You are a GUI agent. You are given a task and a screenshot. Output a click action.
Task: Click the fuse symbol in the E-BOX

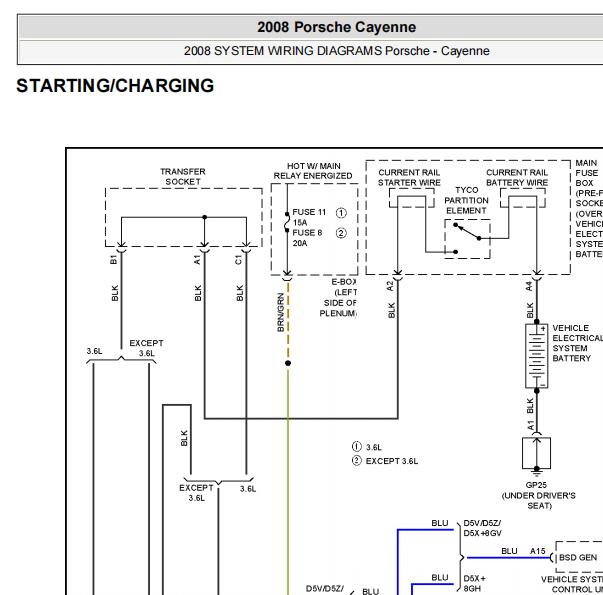(x=287, y=222)
